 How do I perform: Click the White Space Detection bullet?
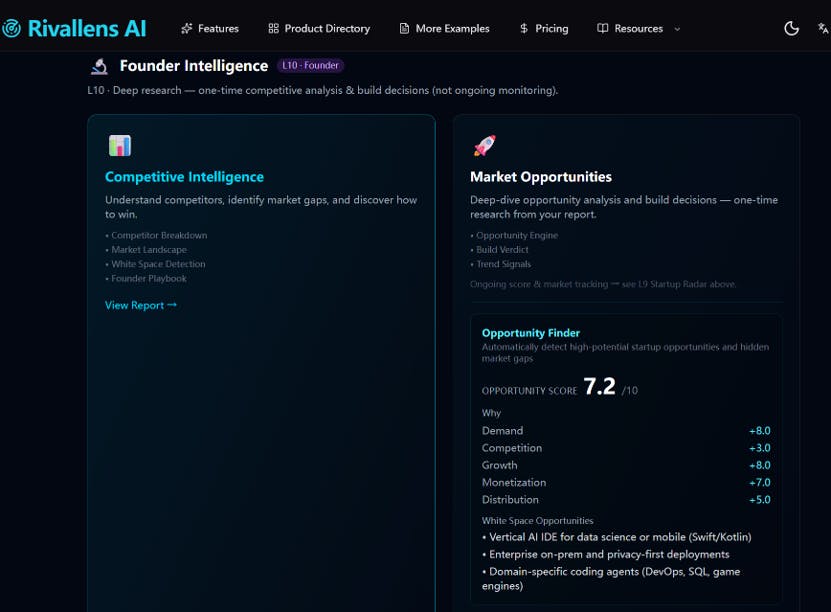tap(155, 264)
